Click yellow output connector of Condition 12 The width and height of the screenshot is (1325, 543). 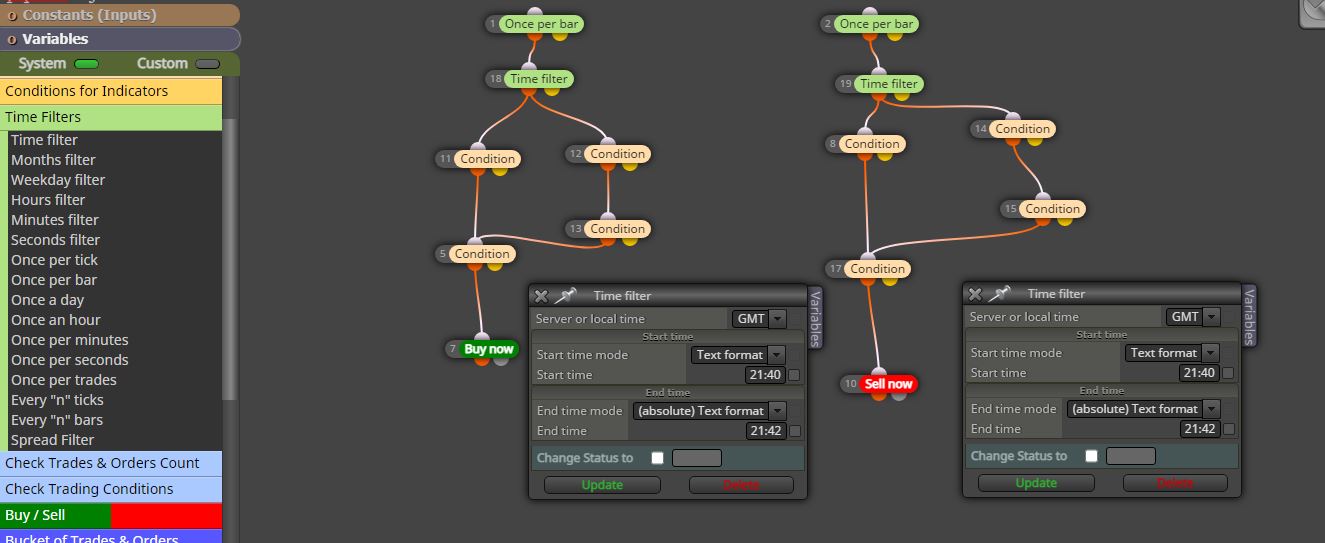(x=629, y=166)
